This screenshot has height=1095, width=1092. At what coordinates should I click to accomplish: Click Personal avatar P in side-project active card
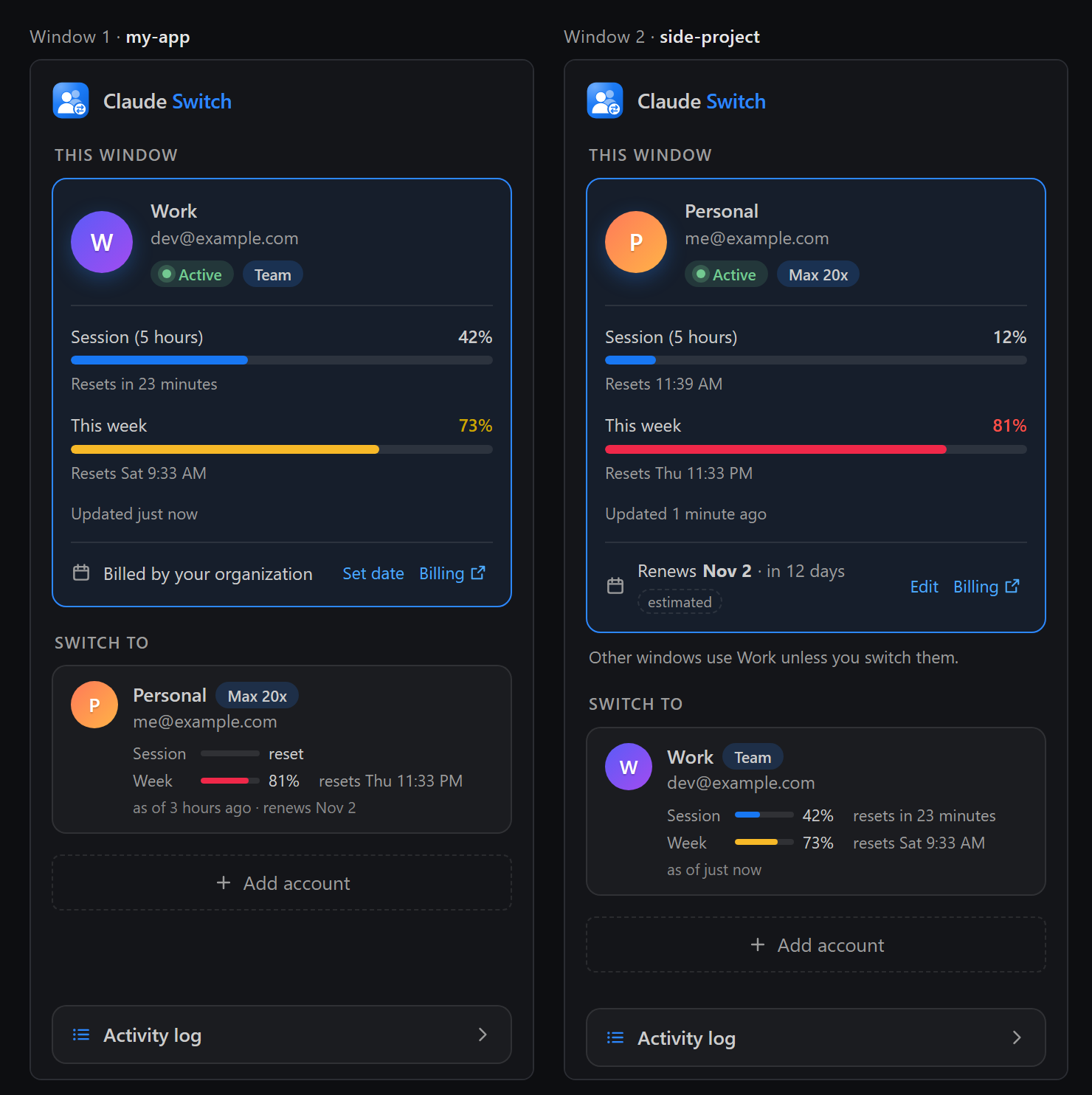pyautogui.click(x=636, y=242)
